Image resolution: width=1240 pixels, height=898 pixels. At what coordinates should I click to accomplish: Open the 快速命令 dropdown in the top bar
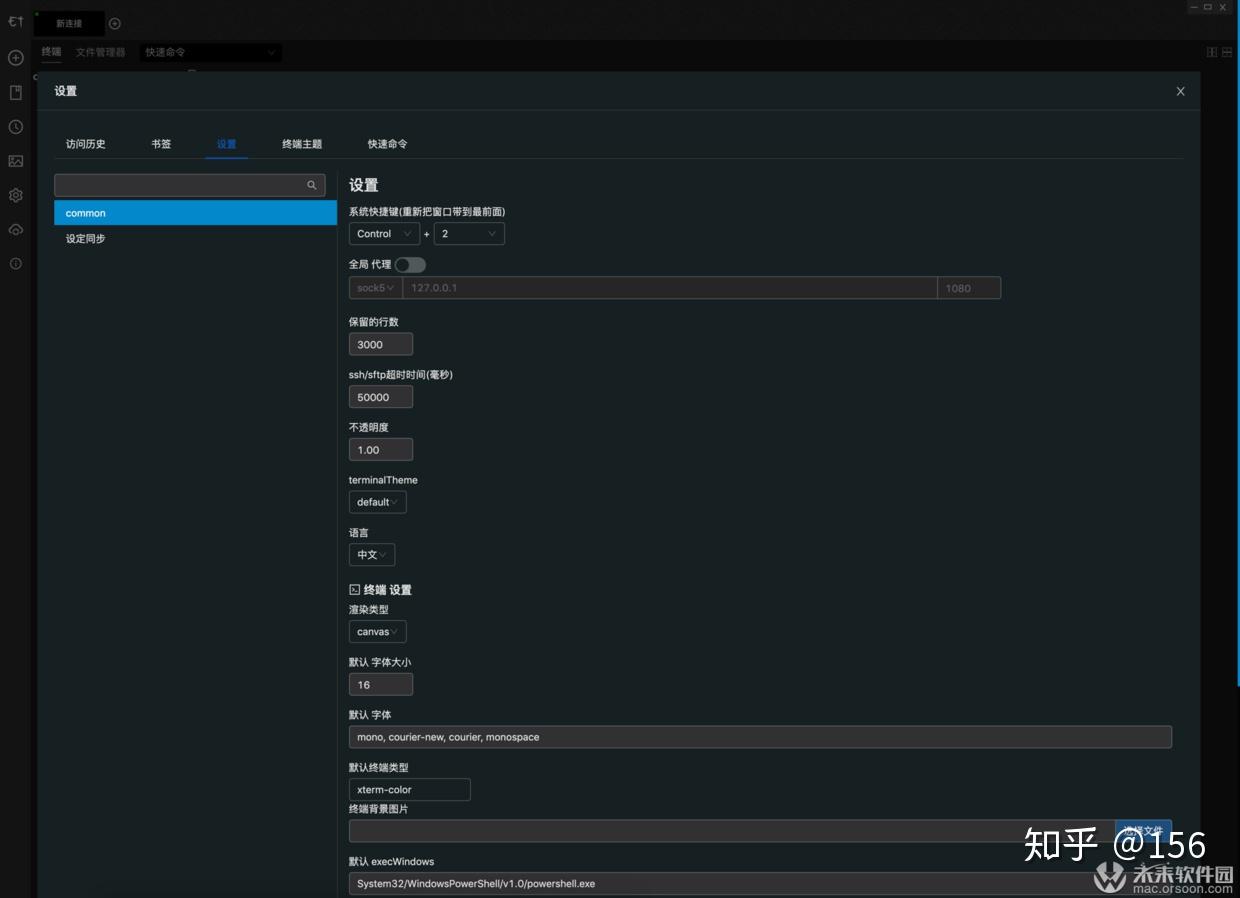pos(210,52)
